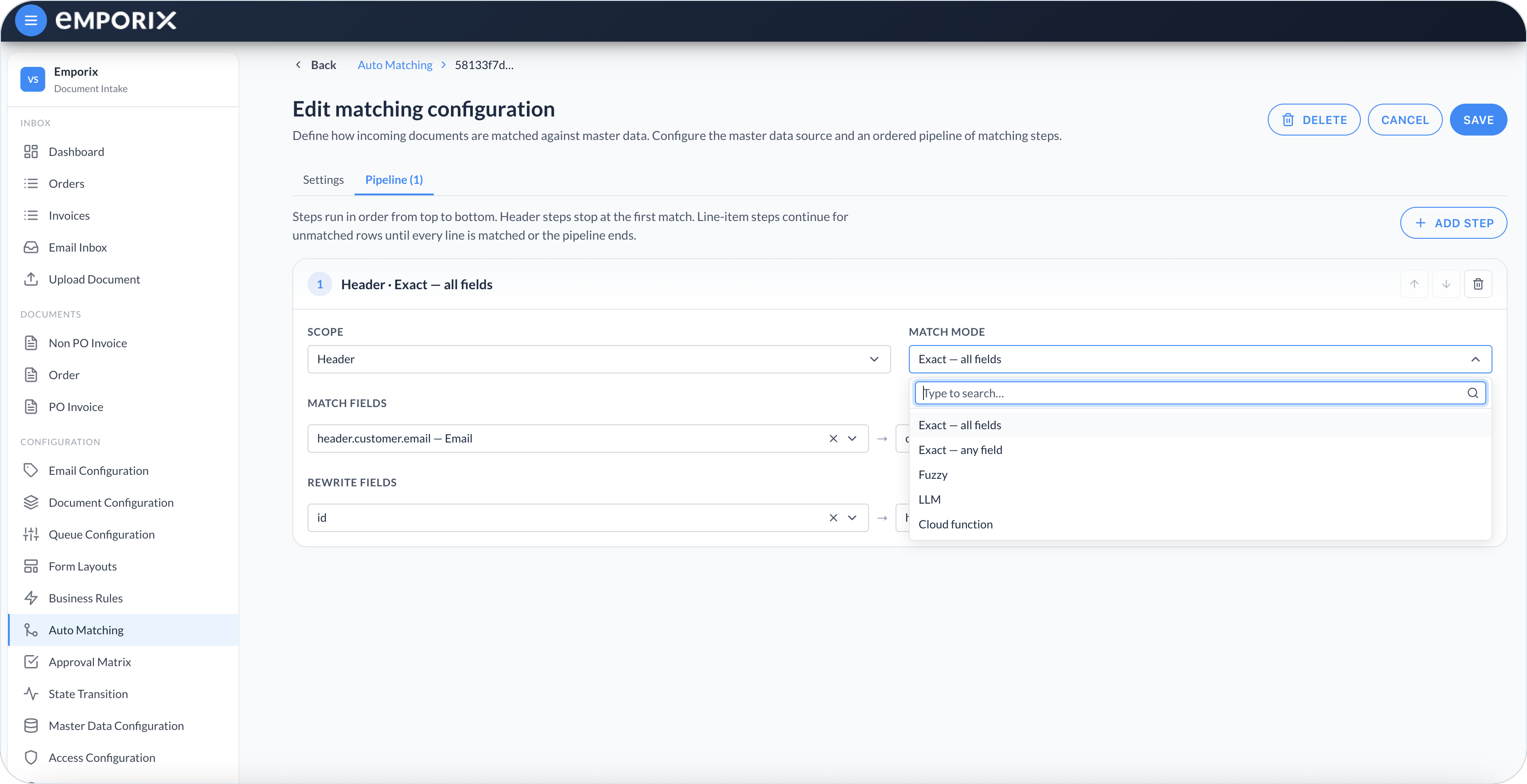Open Master Data Configuration
Viewport: 1527px width, 784px height.
(123, 726)
